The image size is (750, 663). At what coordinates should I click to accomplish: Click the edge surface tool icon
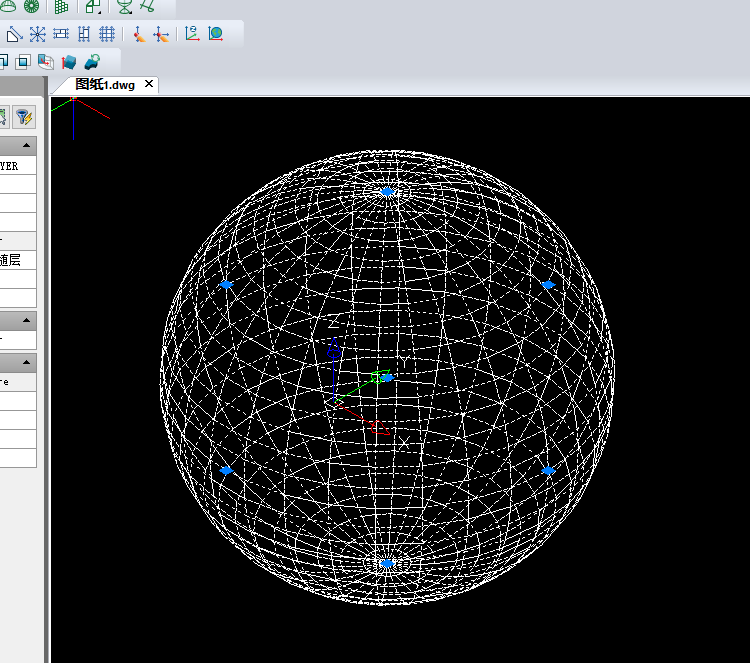coord(148,6)
